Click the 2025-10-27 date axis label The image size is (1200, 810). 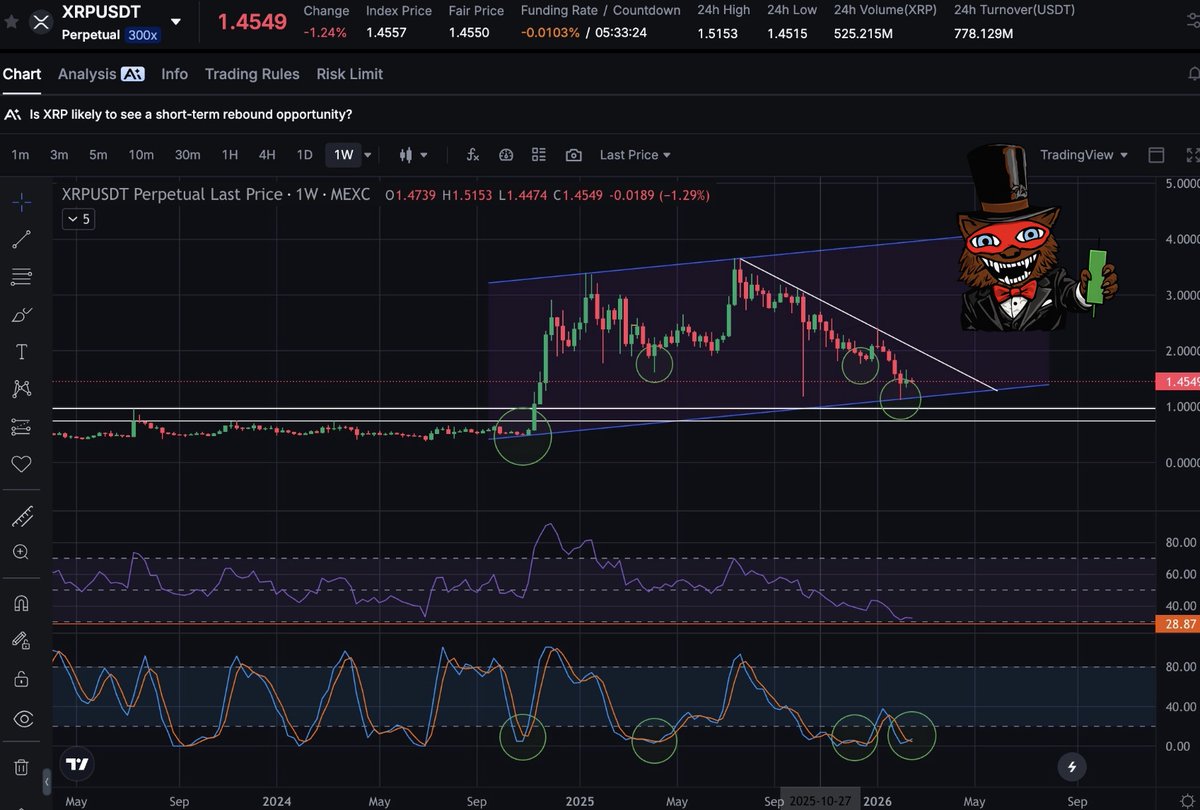coord(819,801)
